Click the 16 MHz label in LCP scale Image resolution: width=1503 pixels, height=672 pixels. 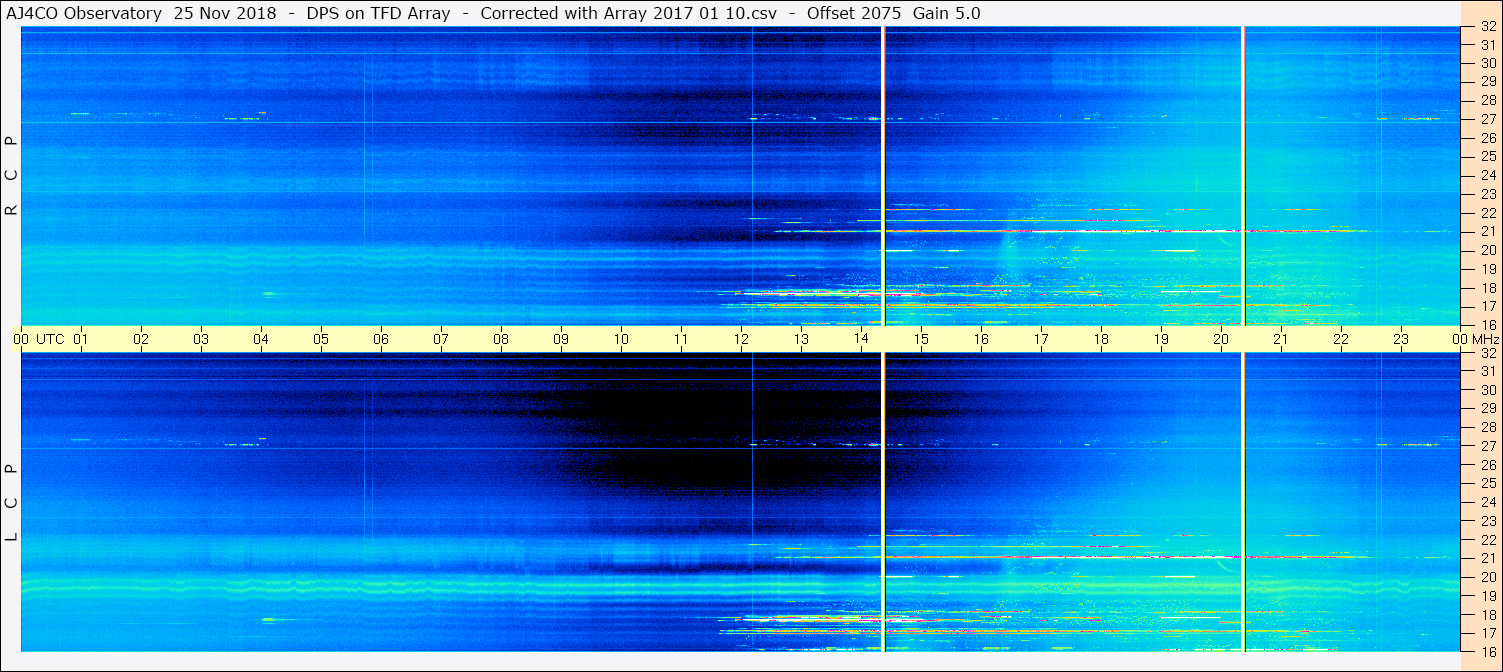(x=1488, y=651)
